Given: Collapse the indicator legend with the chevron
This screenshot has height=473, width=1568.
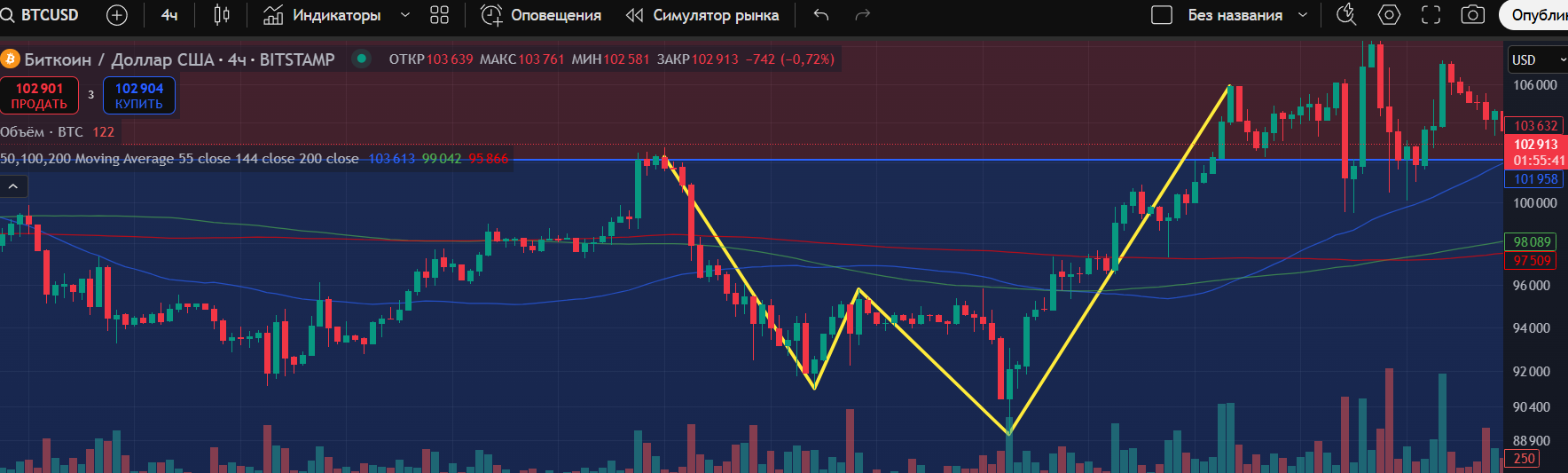Looking at the screenshot, I should click(14, 186).
